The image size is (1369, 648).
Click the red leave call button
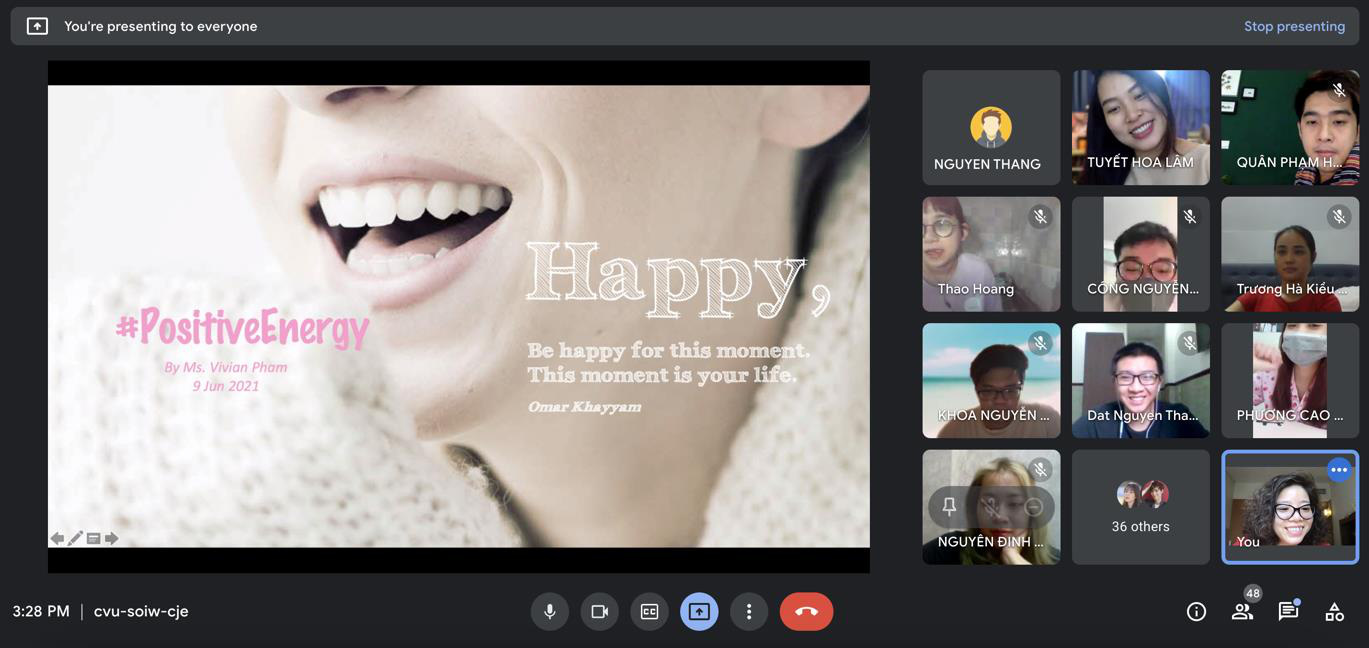806,612
